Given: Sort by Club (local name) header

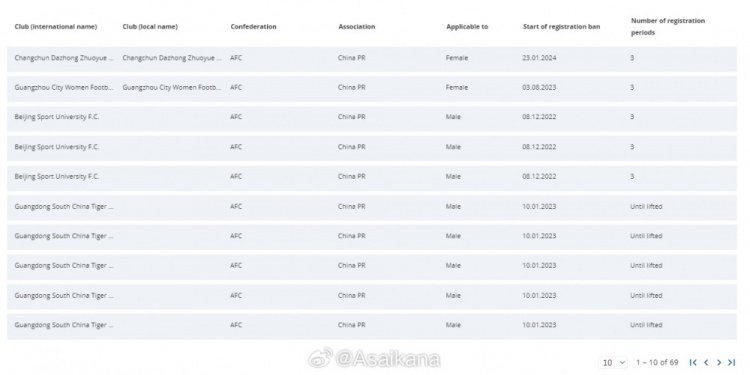Looking at the screenshot, I should [150, 27].
